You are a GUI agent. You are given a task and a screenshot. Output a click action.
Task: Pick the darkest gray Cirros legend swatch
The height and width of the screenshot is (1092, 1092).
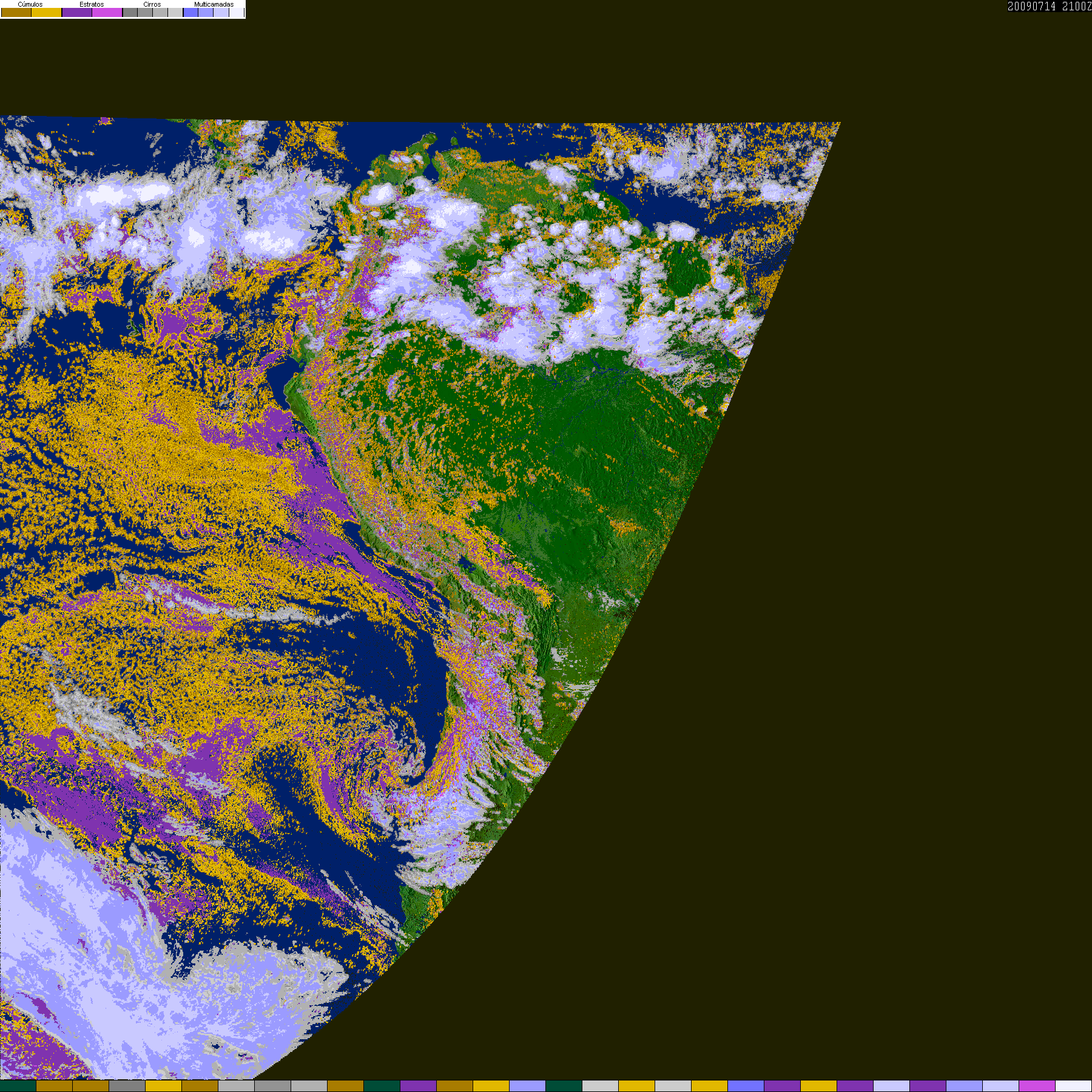click(130, 12)
